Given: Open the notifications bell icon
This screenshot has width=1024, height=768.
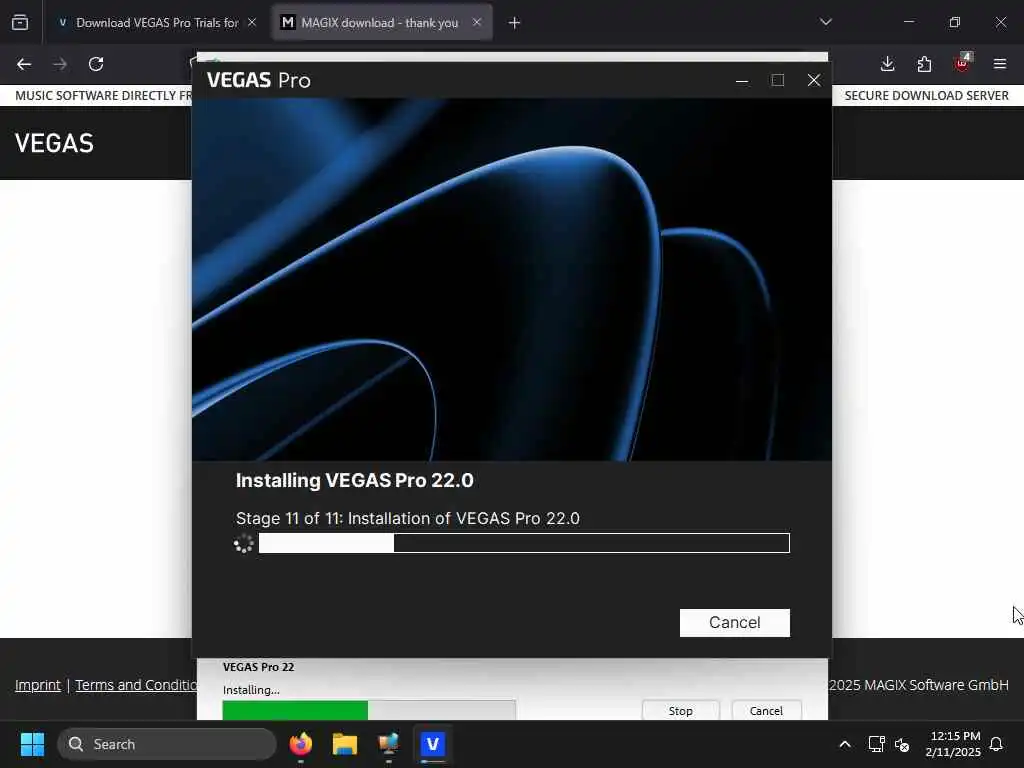Looking at the screenshot, I should (997, 744).
